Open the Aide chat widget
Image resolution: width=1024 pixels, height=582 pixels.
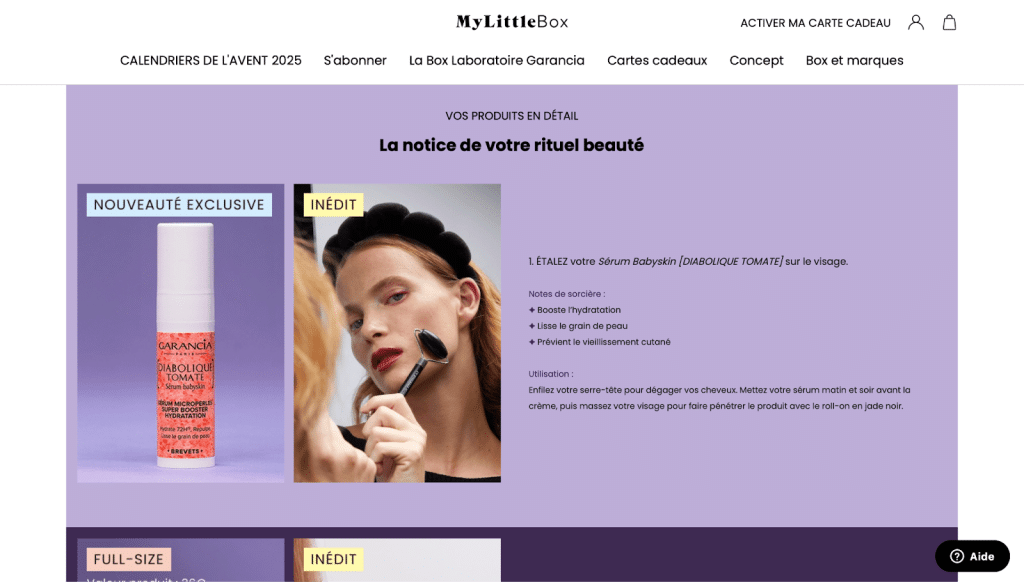tap(972, 556)
